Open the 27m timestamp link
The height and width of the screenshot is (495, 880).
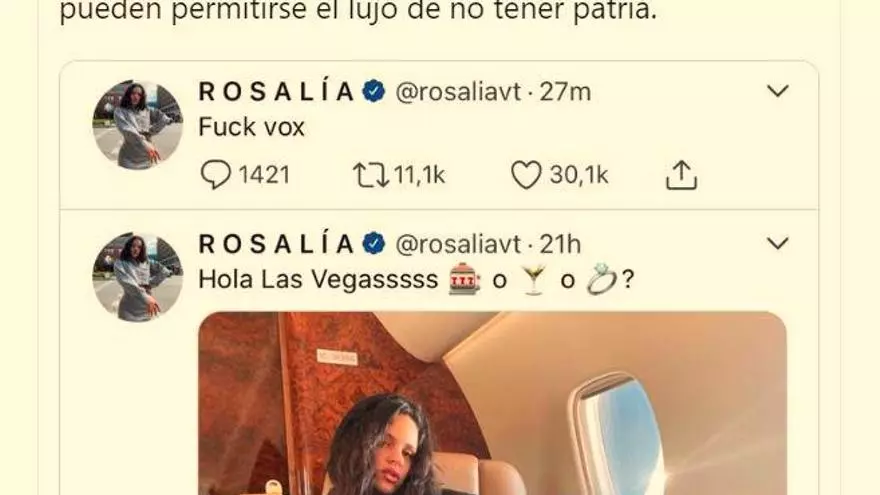(x=565, y=91)
